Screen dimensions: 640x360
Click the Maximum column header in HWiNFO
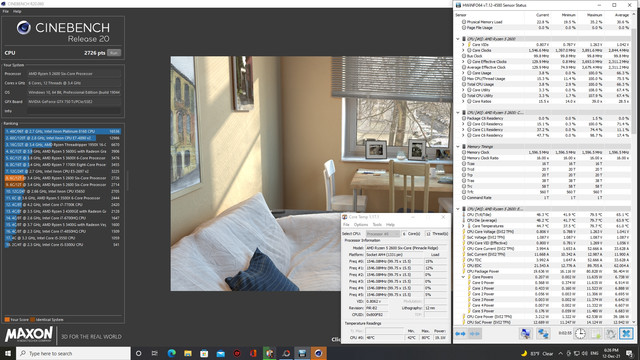pos(594,15)
